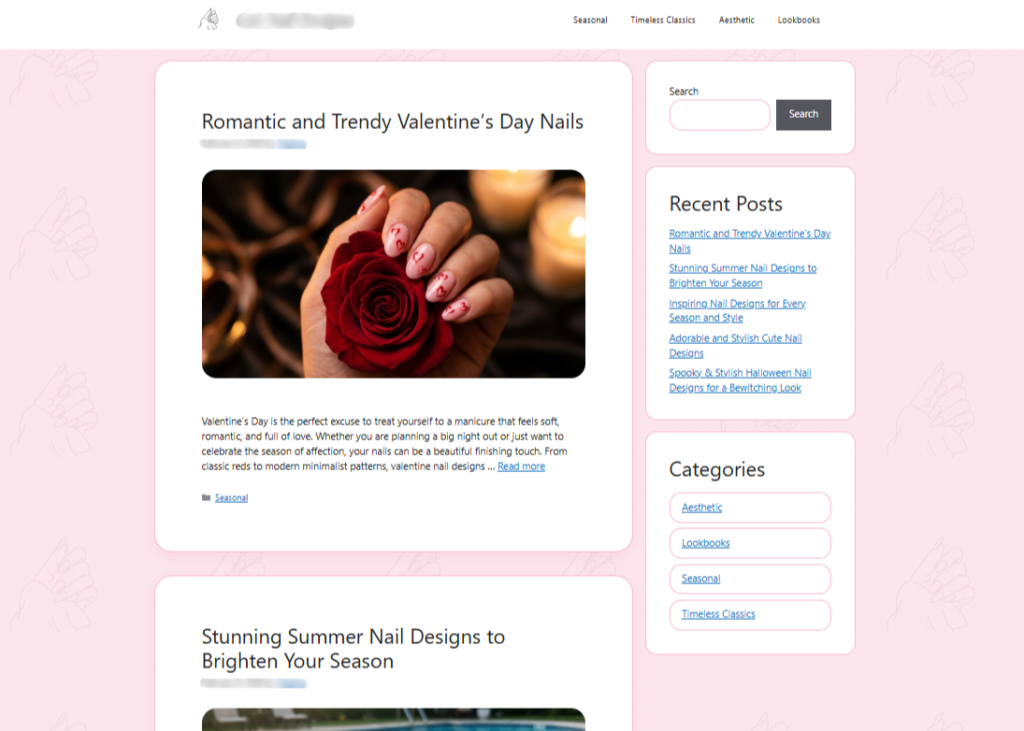Click the Search text input field
The width and height of the screenshot is (1024, 731).
pyautogui.click(x=720, y=115)
